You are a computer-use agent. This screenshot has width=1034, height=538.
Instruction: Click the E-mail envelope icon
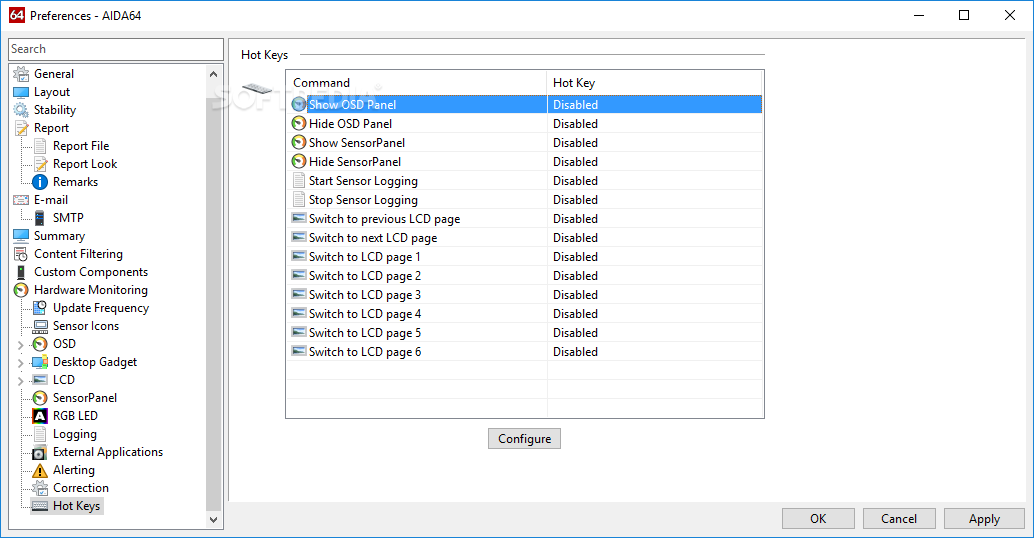pos(21,200)
